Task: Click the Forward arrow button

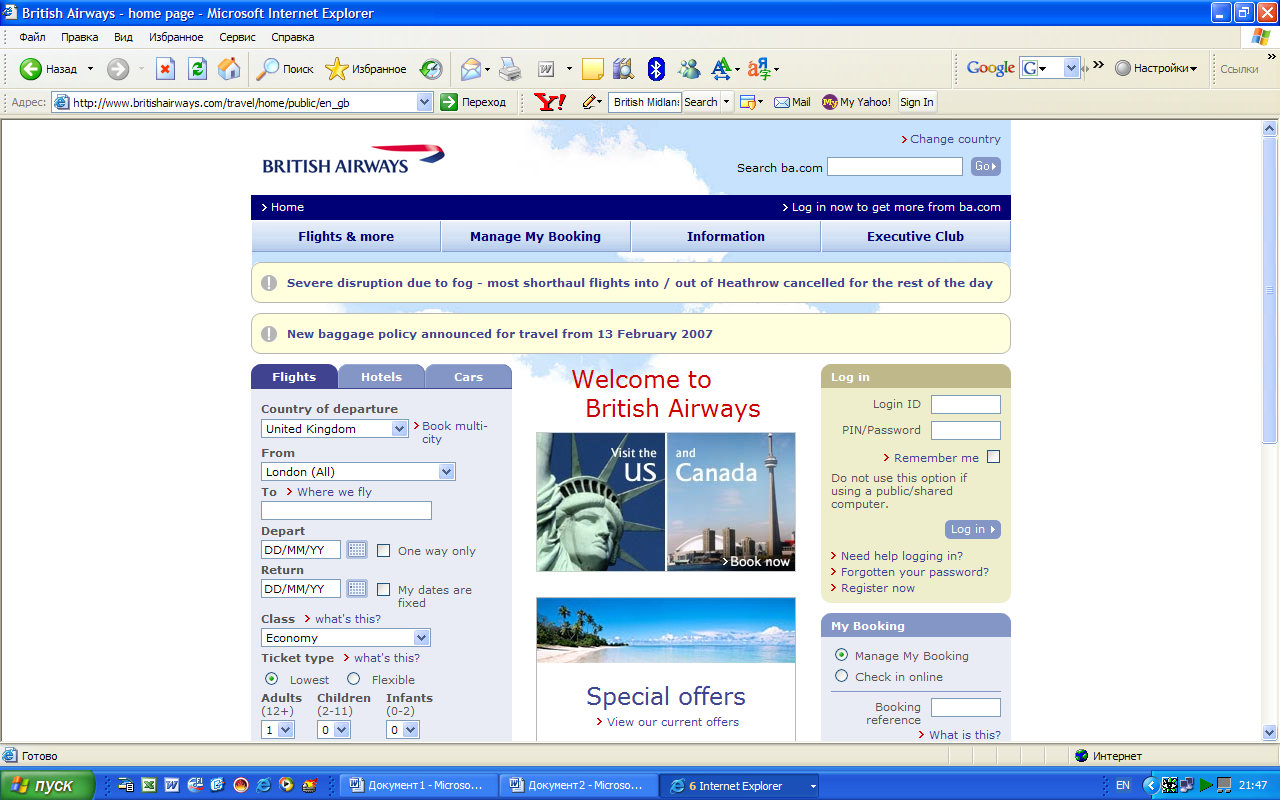Action: point(118,69)
